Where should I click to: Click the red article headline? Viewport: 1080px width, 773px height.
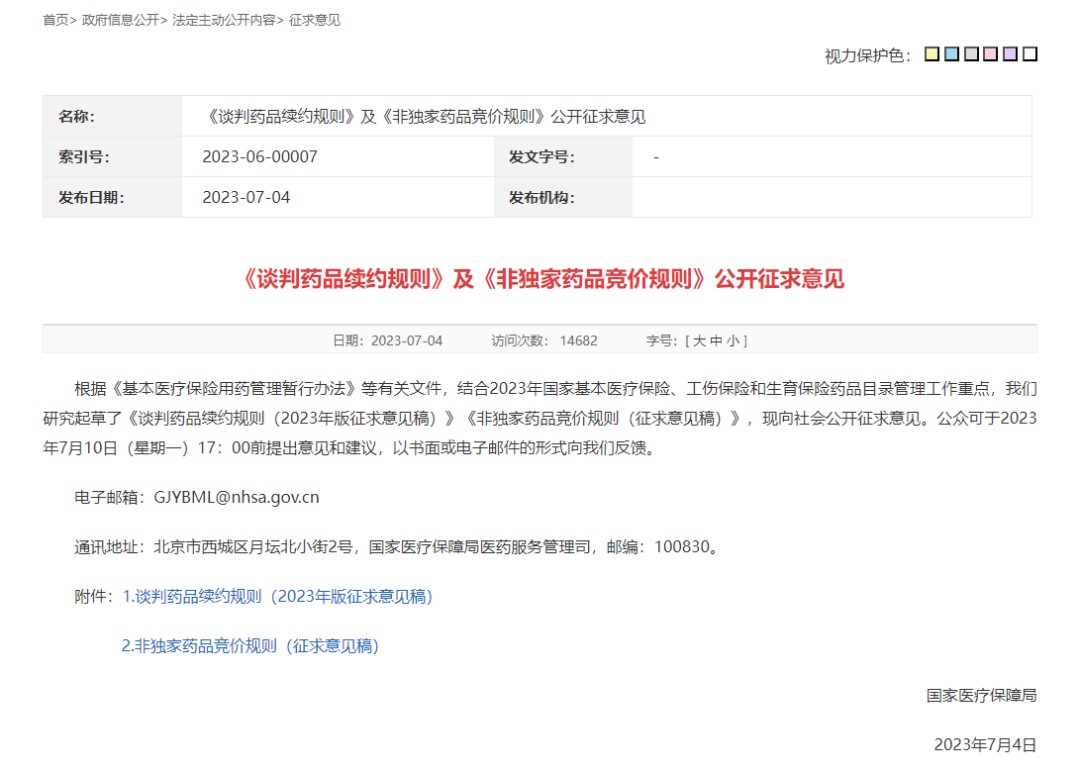tap(543, 279)
